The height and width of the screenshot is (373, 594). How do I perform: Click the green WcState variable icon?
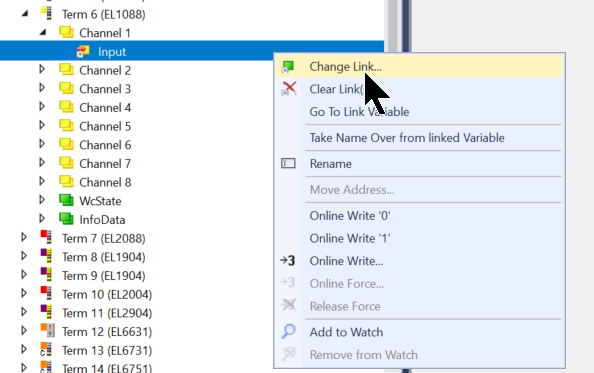pyautogui.click(x=66, y=200)
